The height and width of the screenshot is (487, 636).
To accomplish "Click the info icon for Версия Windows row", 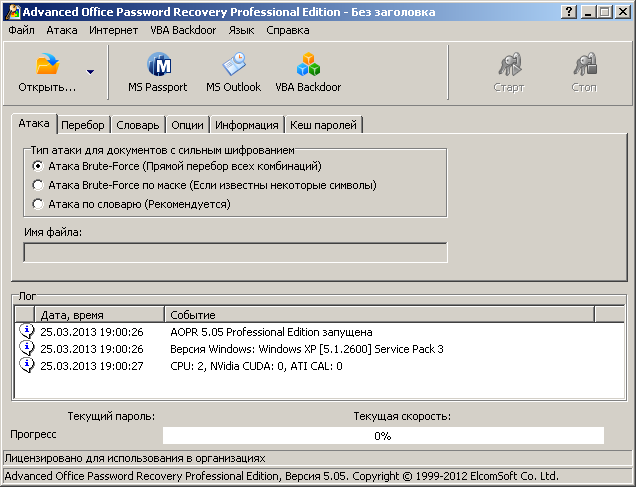I will click(x=27, y=348).
